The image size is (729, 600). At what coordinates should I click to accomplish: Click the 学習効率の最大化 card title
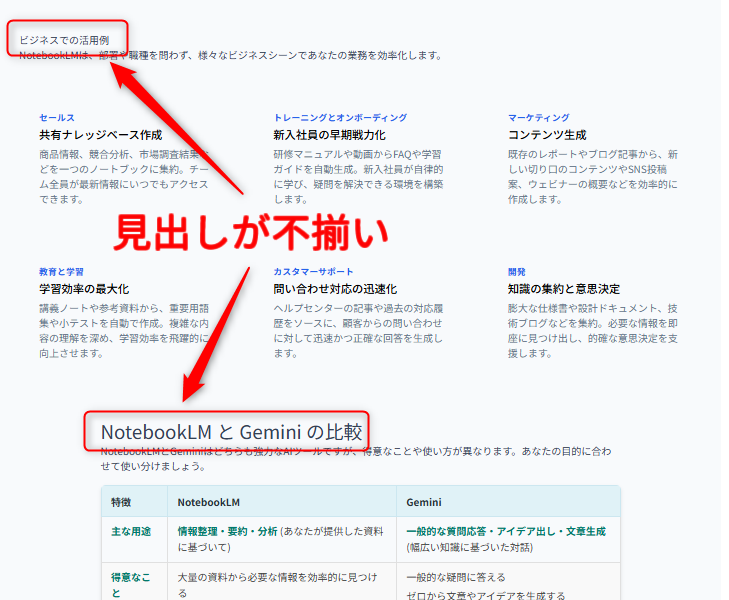click(84, 289)
